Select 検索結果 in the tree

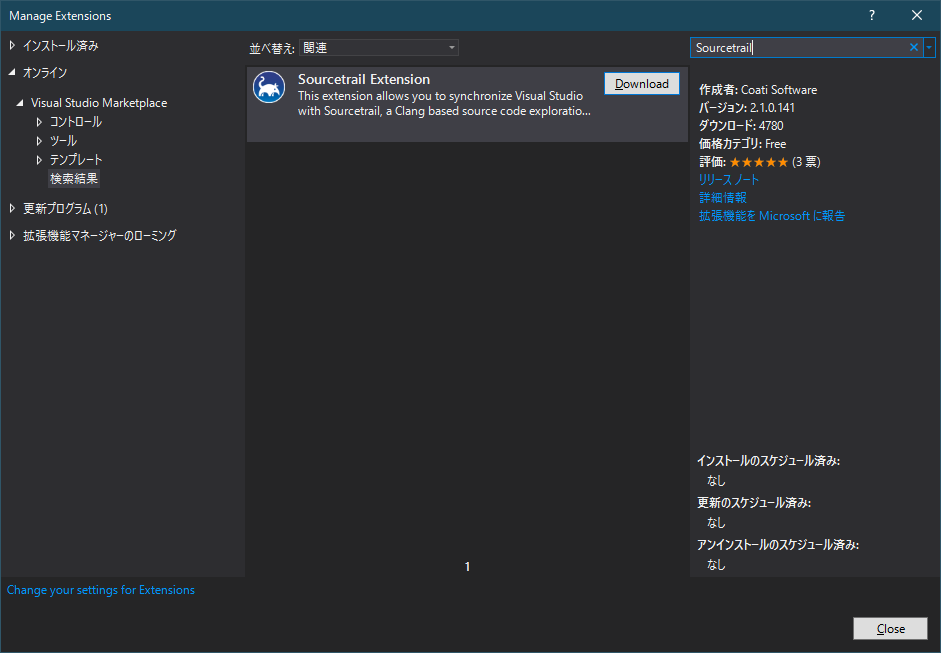[x=74, y=178]
